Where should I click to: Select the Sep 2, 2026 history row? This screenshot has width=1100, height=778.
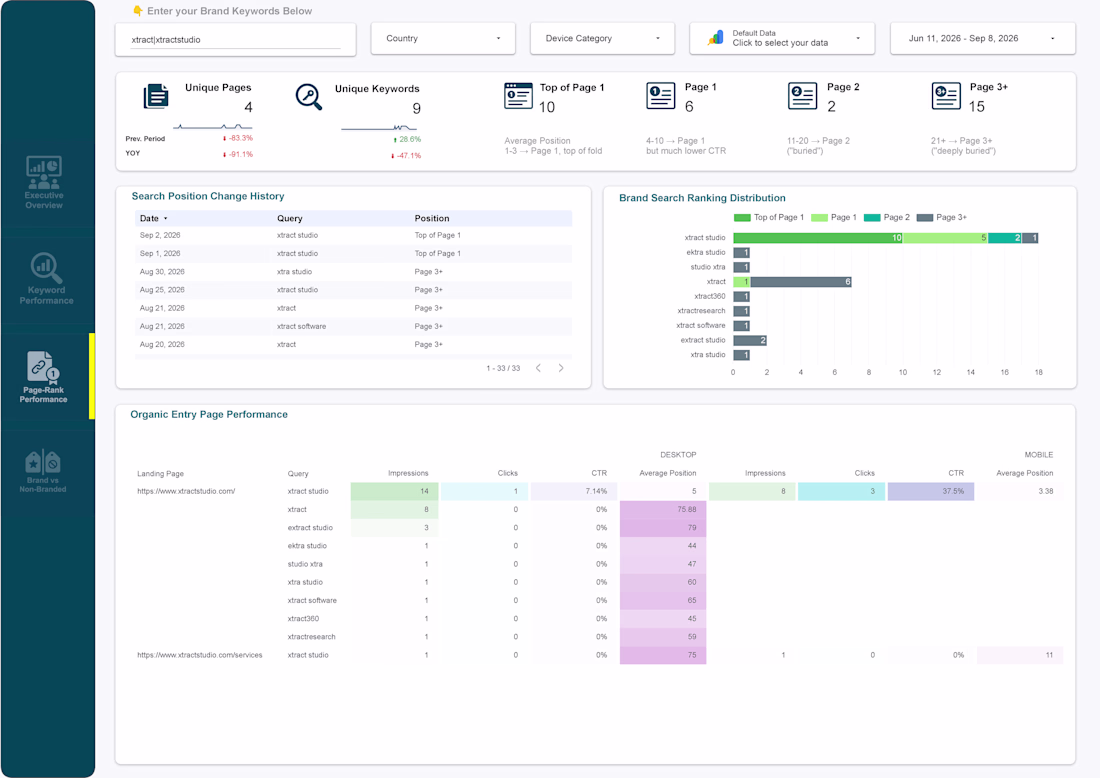(354, 236)
